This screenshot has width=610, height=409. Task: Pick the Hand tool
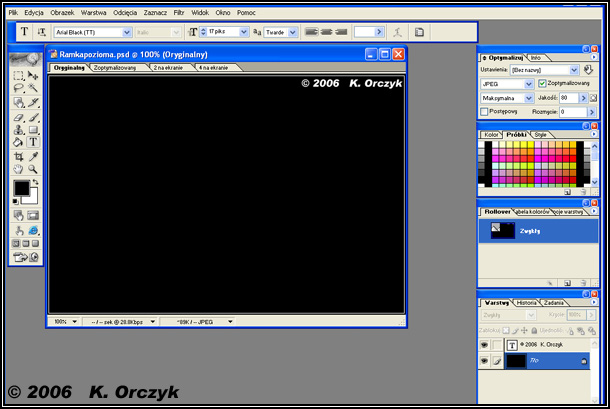coord(19,169)
